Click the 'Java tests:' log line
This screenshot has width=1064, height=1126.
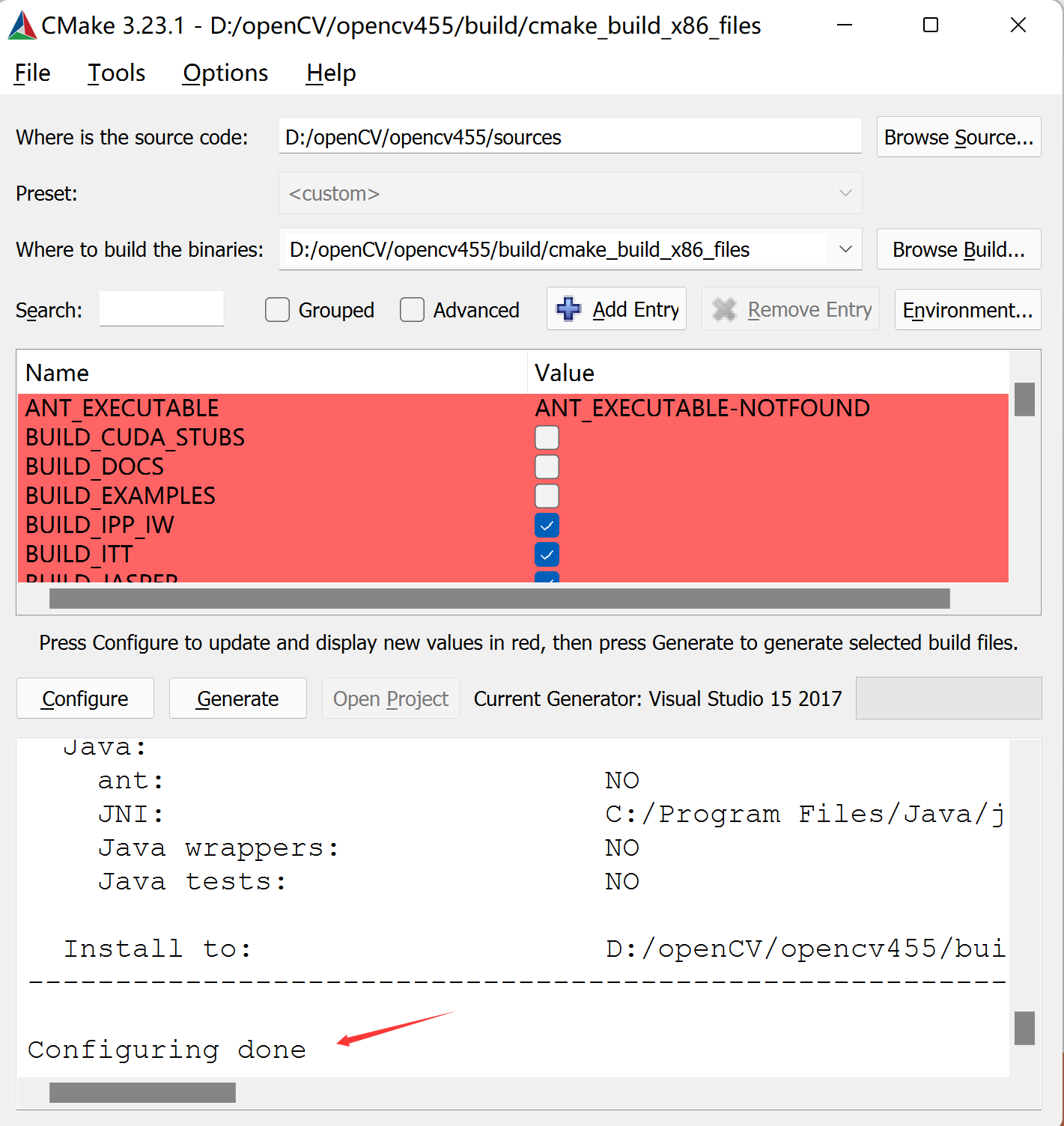click(192, 881)
